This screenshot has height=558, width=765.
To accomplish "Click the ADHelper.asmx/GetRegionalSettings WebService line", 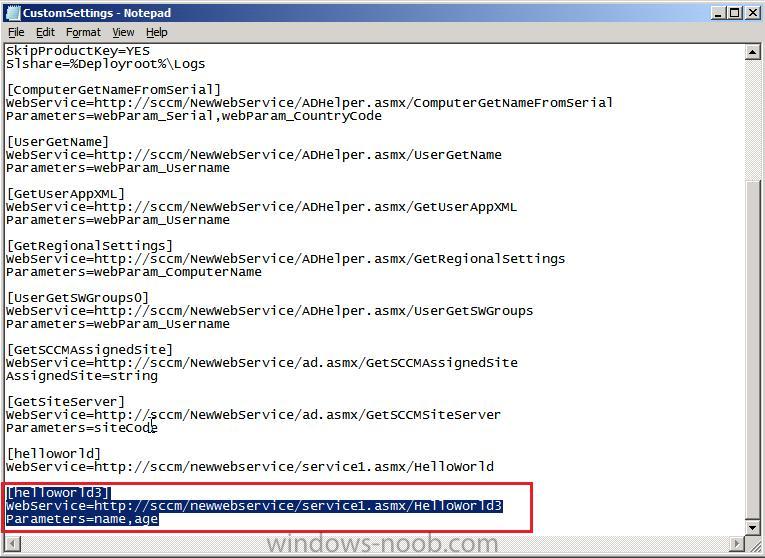I will click(x=285, y=259).
